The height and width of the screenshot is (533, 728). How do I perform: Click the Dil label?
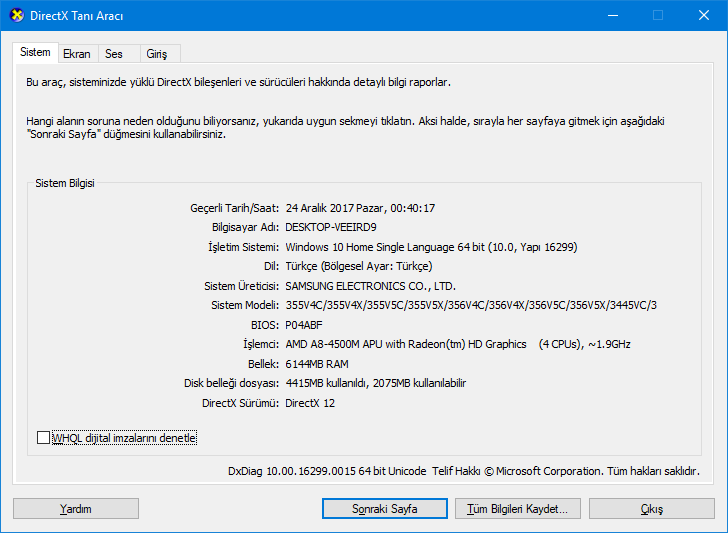point(272,266)
